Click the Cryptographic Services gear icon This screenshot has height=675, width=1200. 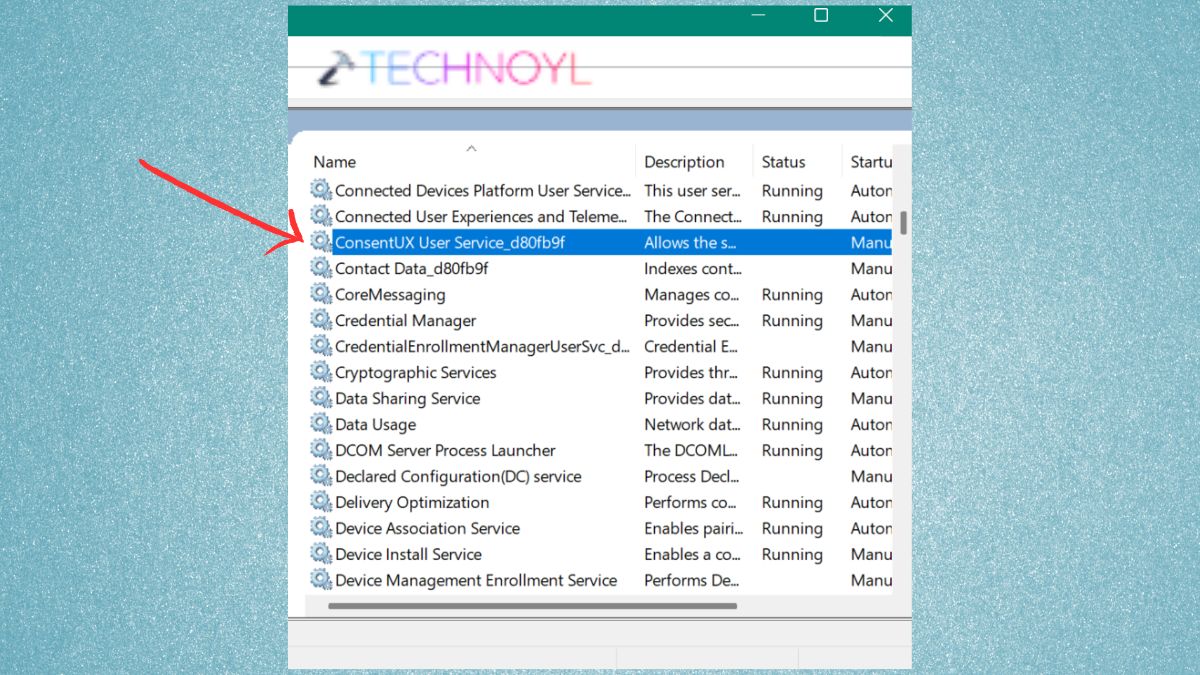321,372
